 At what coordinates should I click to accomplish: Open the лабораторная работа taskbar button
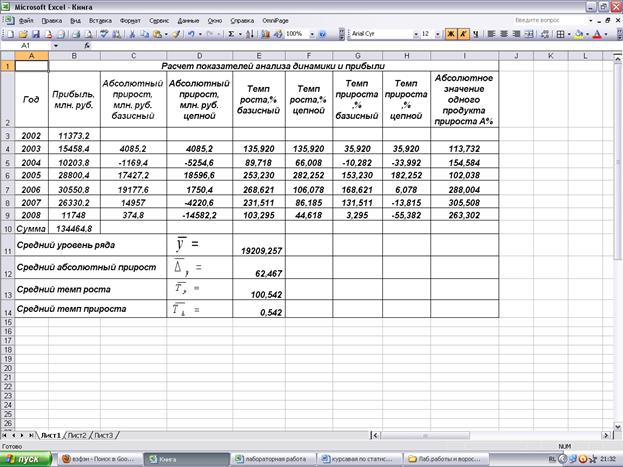click(268, 457)
